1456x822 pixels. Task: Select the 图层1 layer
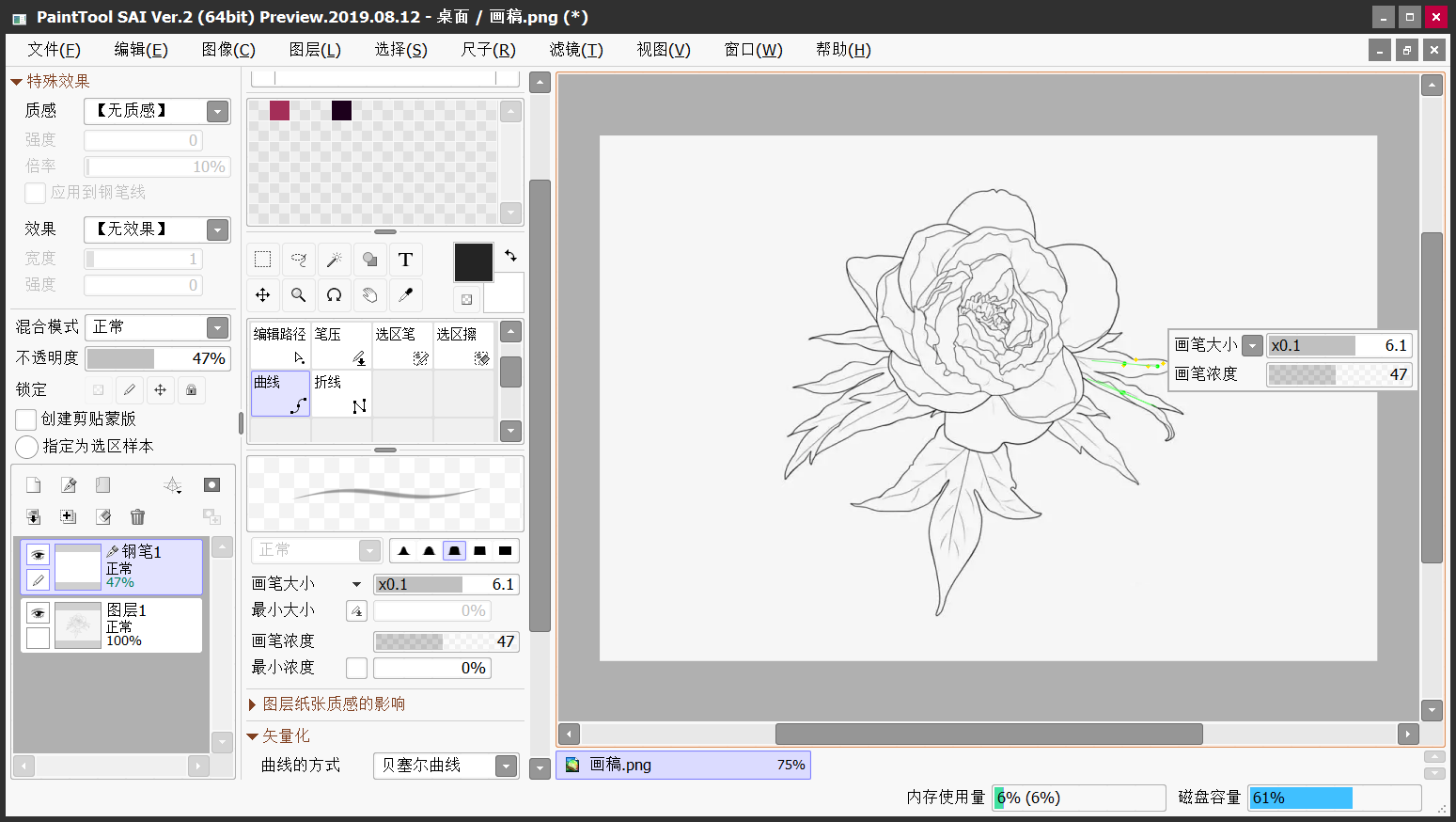coord(112,624)
